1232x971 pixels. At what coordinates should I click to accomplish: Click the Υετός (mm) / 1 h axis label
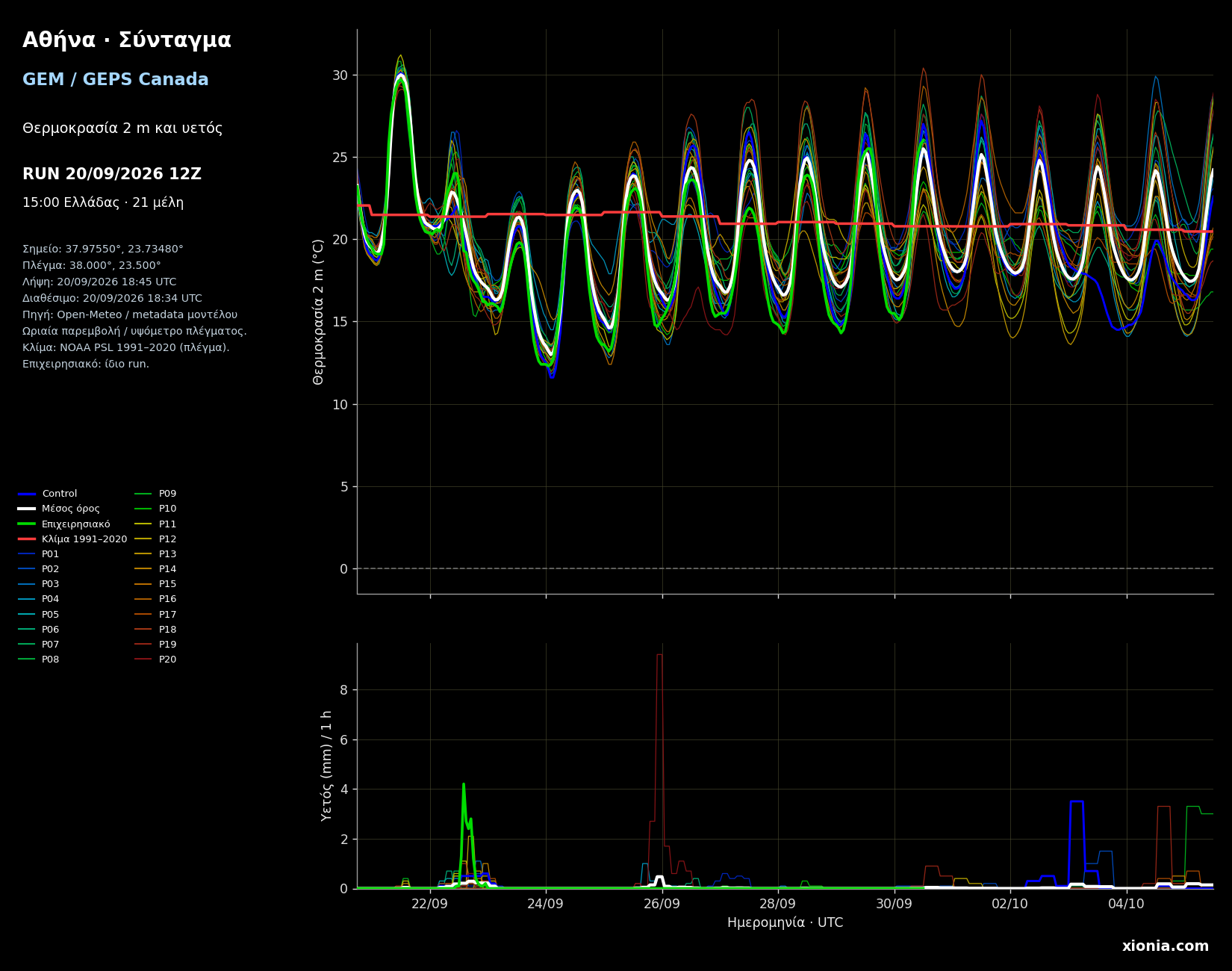click(326, 766)
